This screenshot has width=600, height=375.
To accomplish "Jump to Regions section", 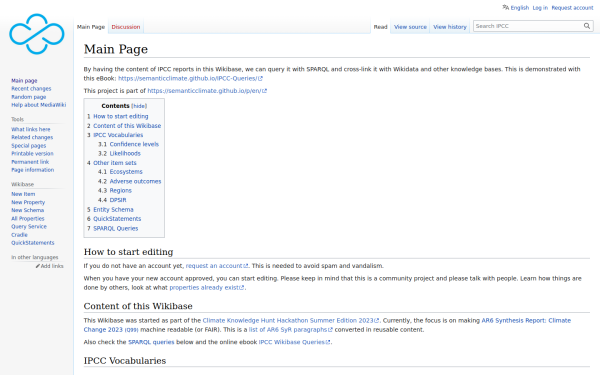I will [x=121, y=191].
